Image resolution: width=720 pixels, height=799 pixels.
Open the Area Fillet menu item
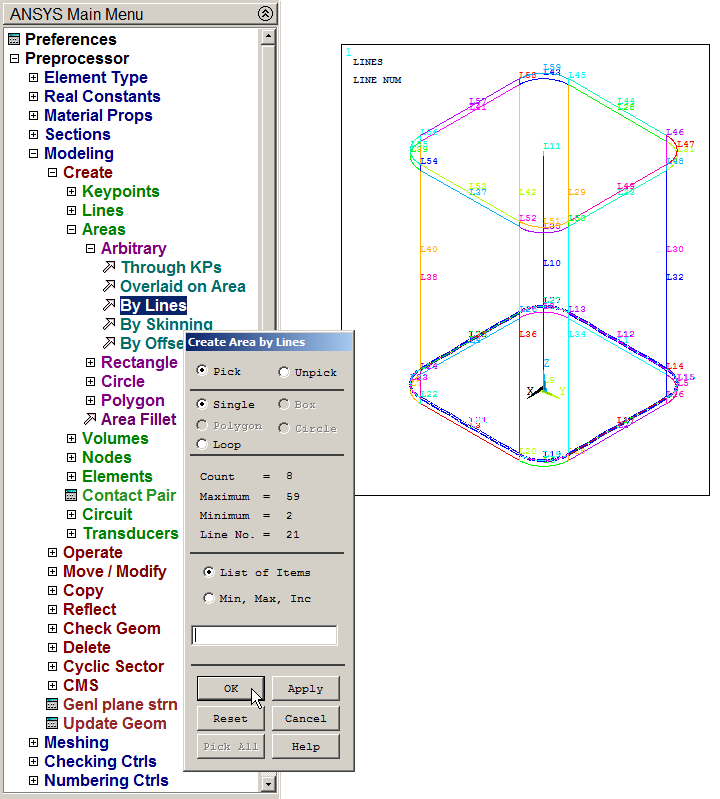[x=139, y=419]
